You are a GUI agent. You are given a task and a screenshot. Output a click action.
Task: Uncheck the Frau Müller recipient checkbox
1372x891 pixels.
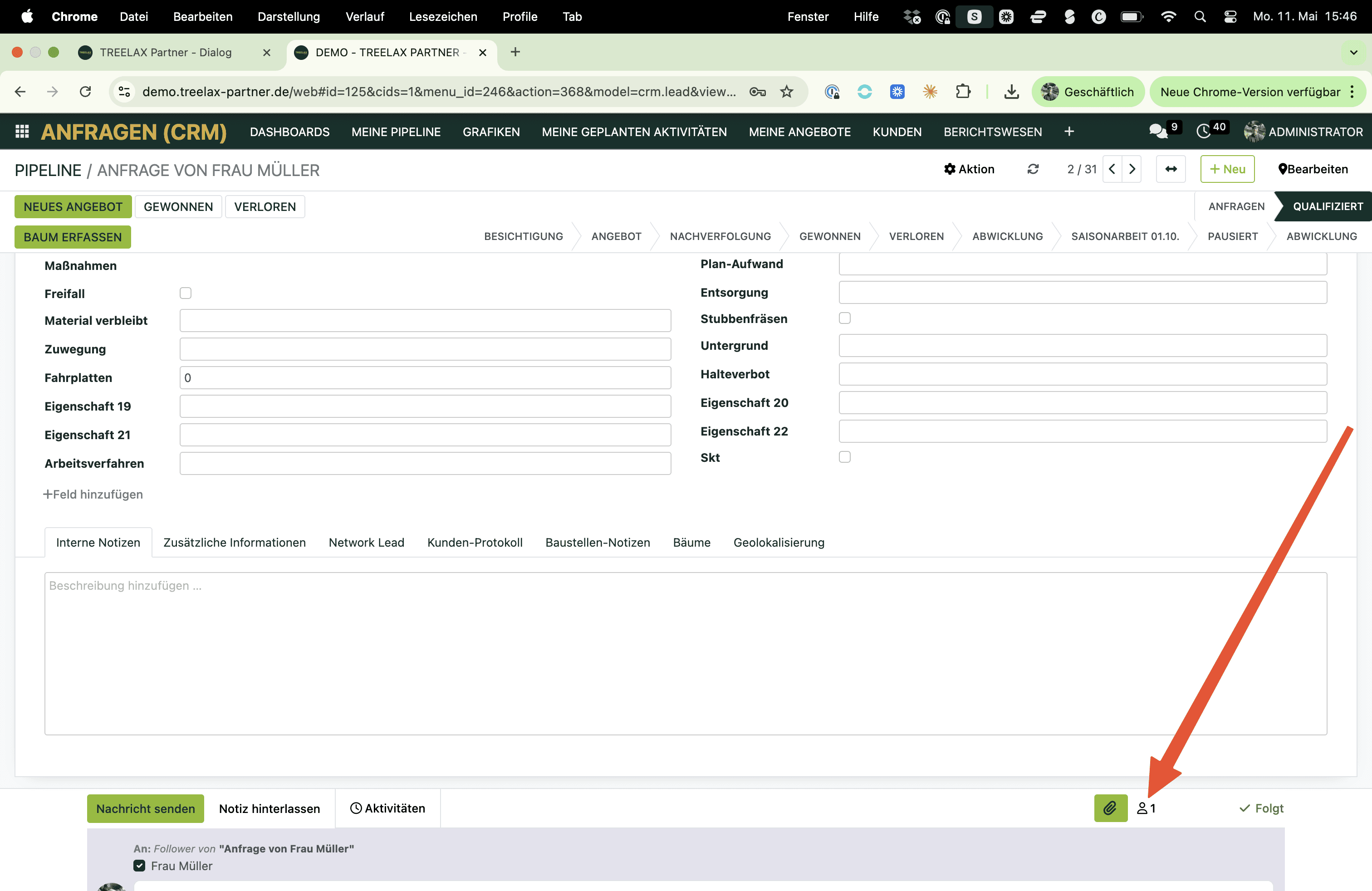(x=139, y=865)
